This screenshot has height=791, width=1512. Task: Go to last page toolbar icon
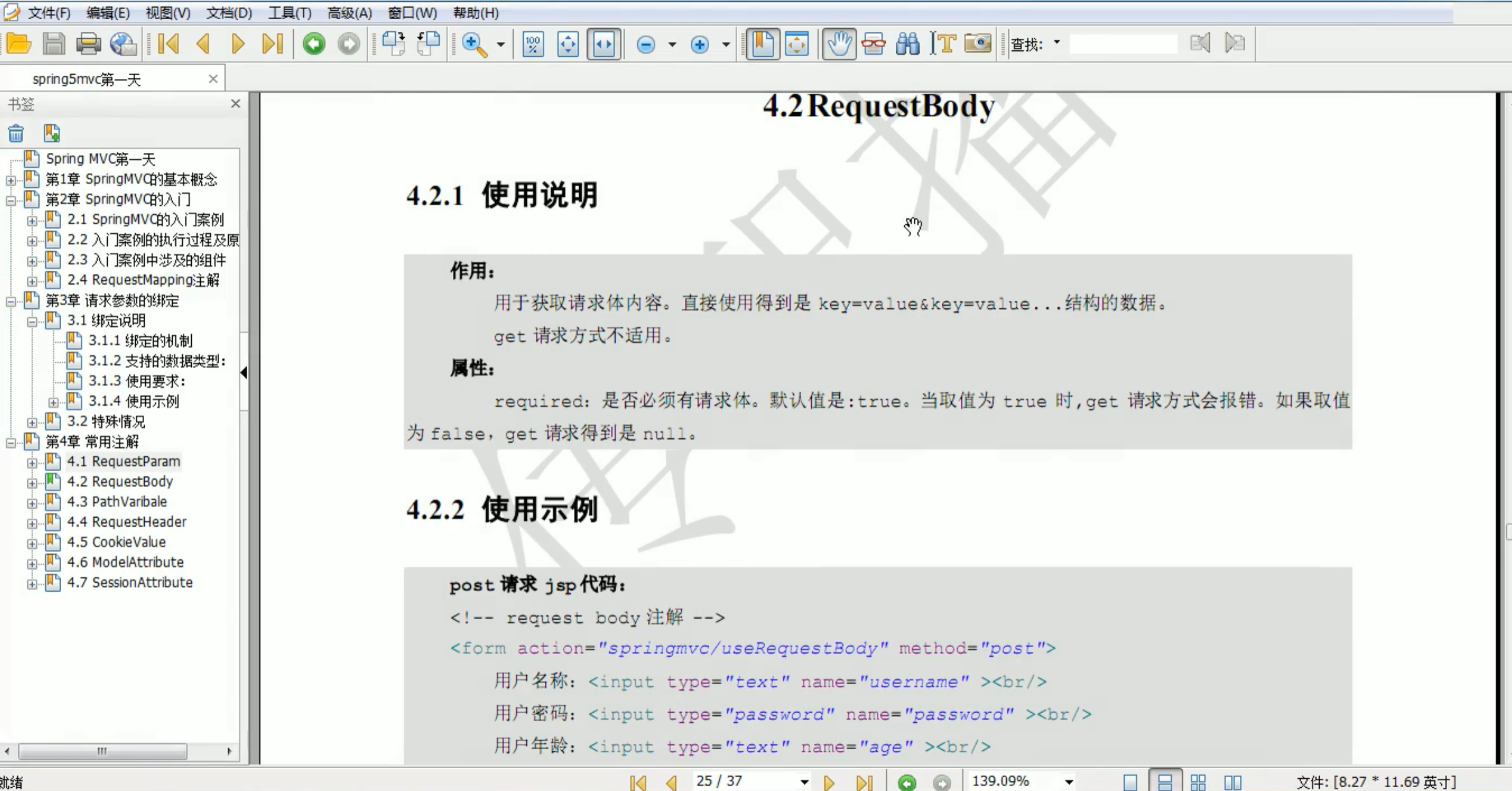[x=273, y=44]
